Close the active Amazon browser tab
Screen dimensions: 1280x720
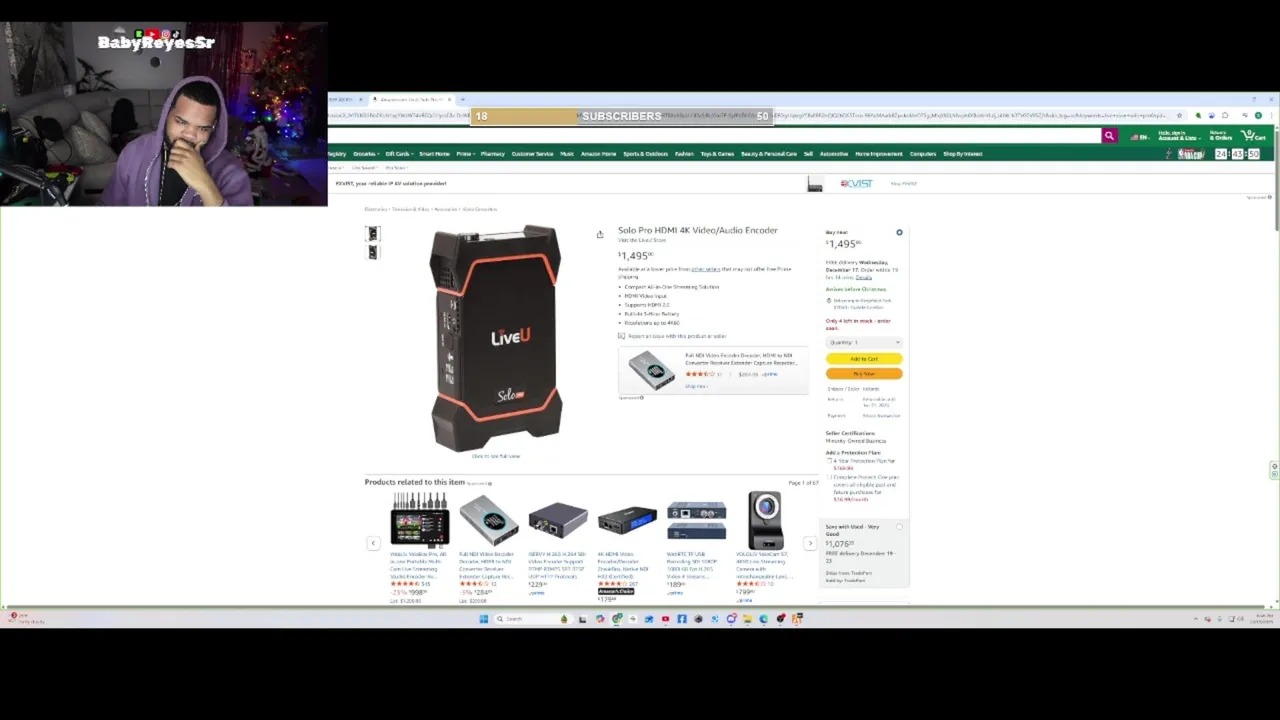[x=449, y=99]
